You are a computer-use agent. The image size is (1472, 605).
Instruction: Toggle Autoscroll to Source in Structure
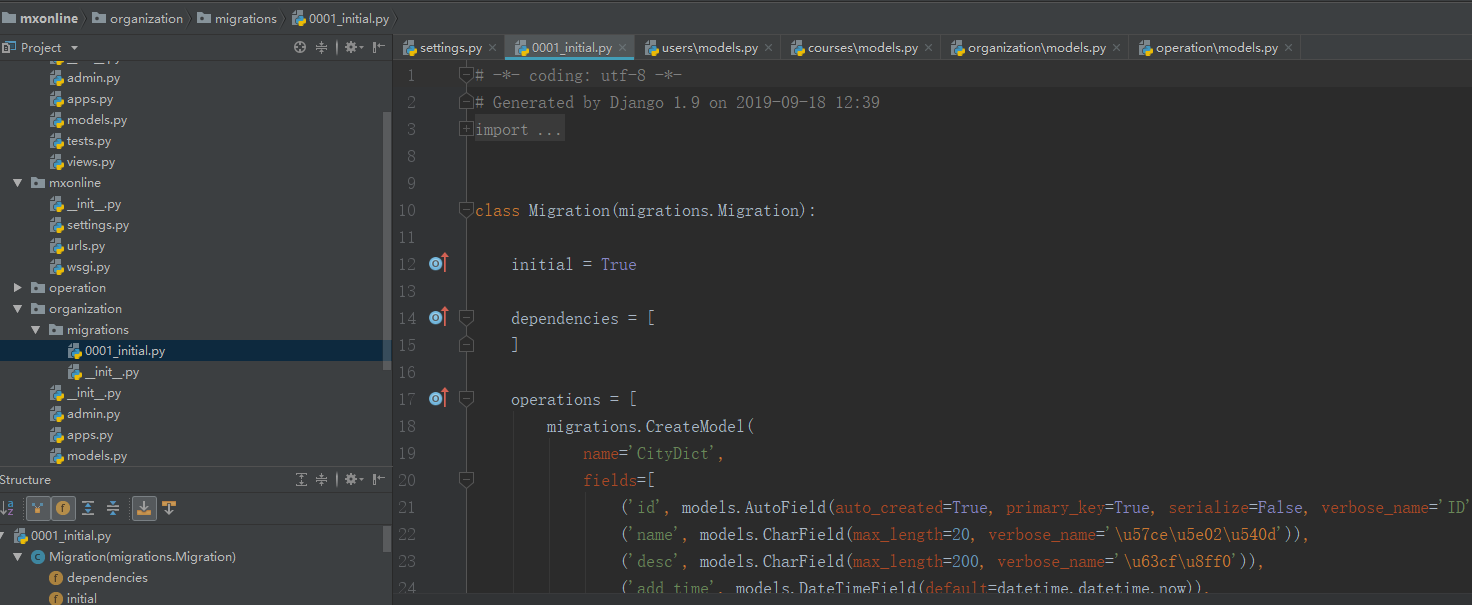pos(144,508)
